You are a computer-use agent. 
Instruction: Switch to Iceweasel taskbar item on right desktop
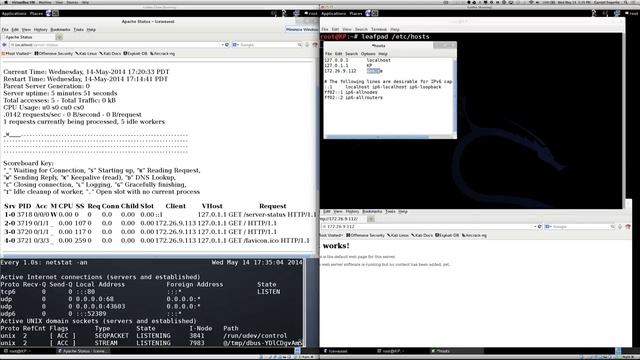(336, 351)
